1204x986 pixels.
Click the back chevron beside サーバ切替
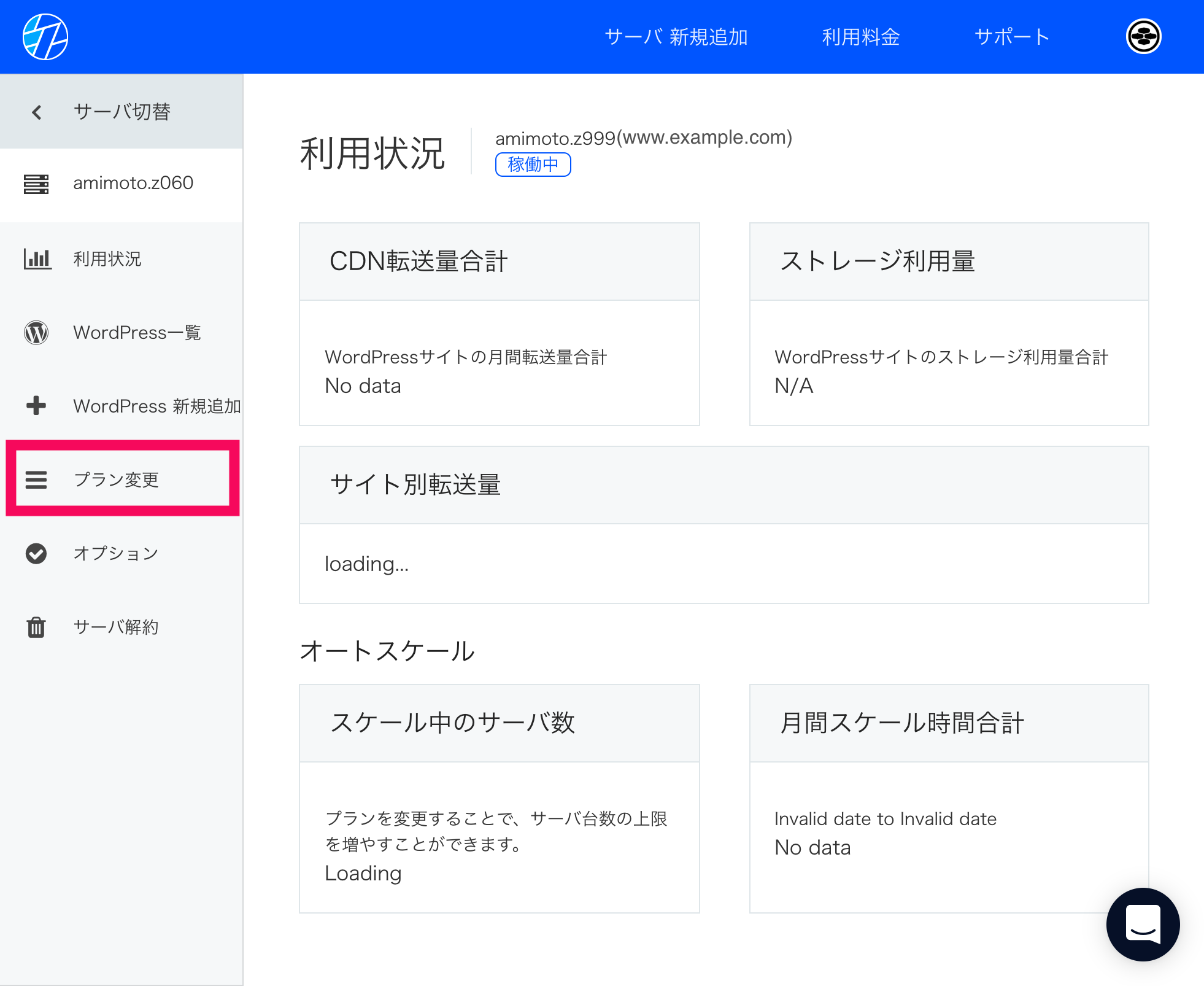click(37, 112)
